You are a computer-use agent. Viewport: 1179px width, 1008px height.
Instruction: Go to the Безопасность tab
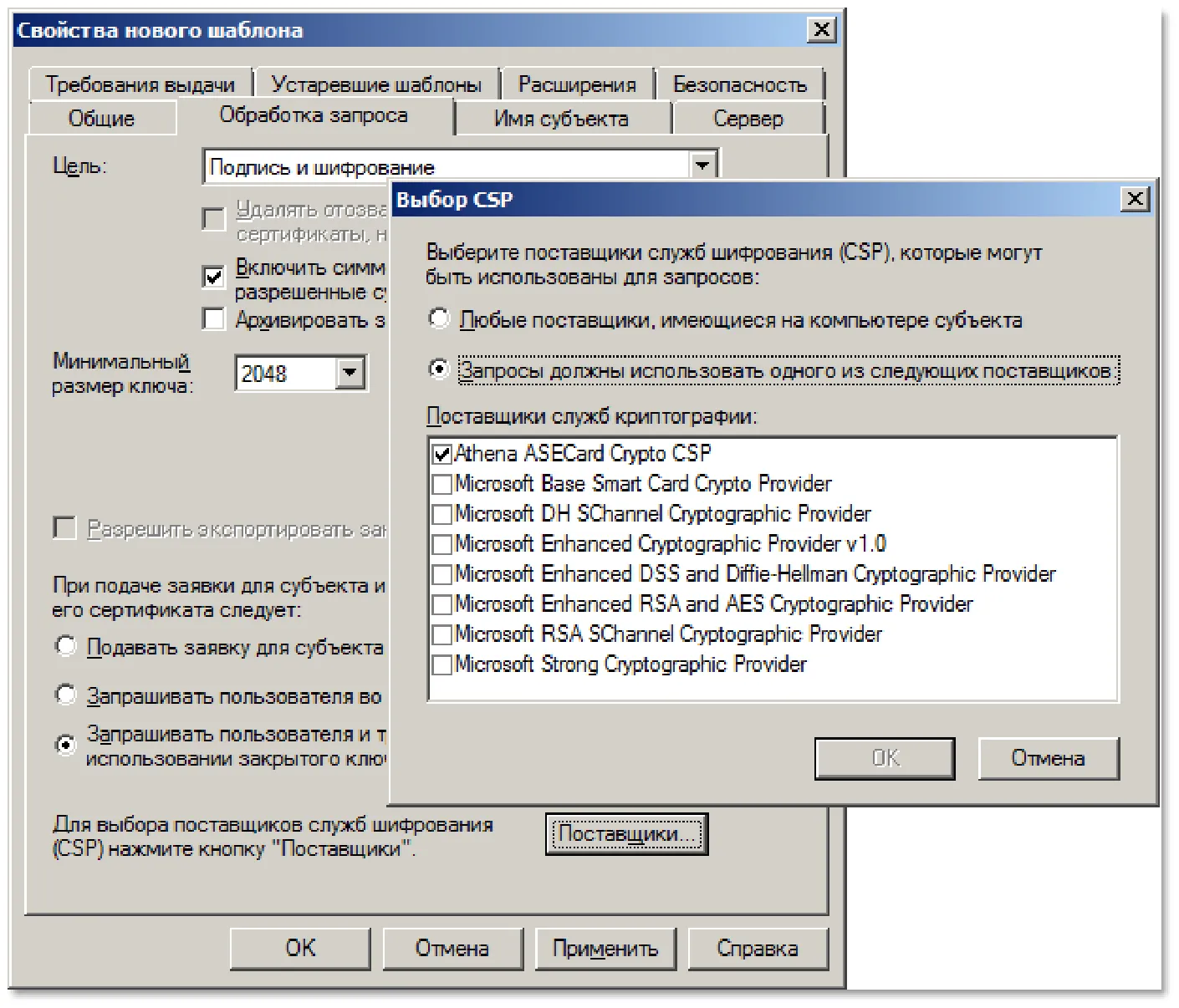point(740,84)
